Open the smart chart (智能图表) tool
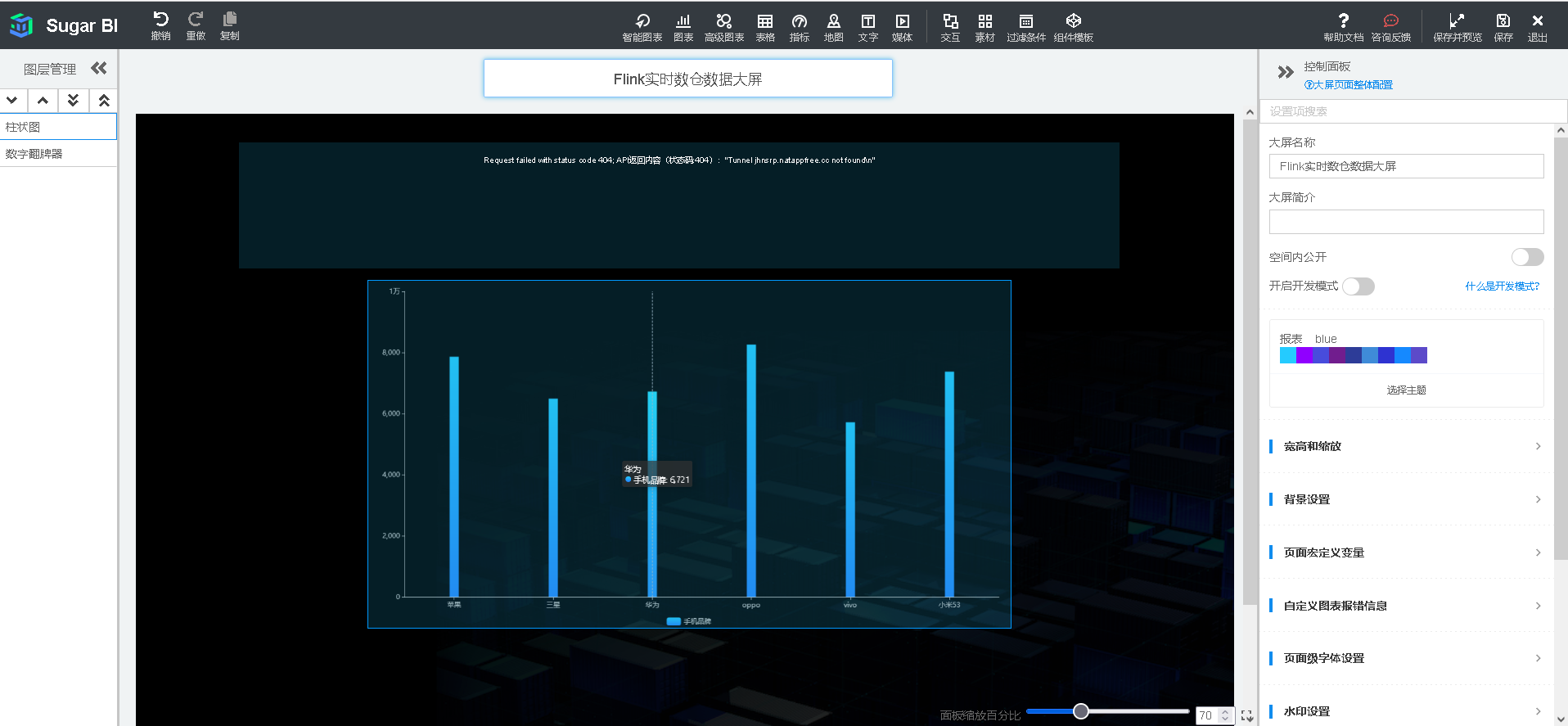The width and height of the screenshot is (1568, 726). pyautogui.click(x=642, y=27)
